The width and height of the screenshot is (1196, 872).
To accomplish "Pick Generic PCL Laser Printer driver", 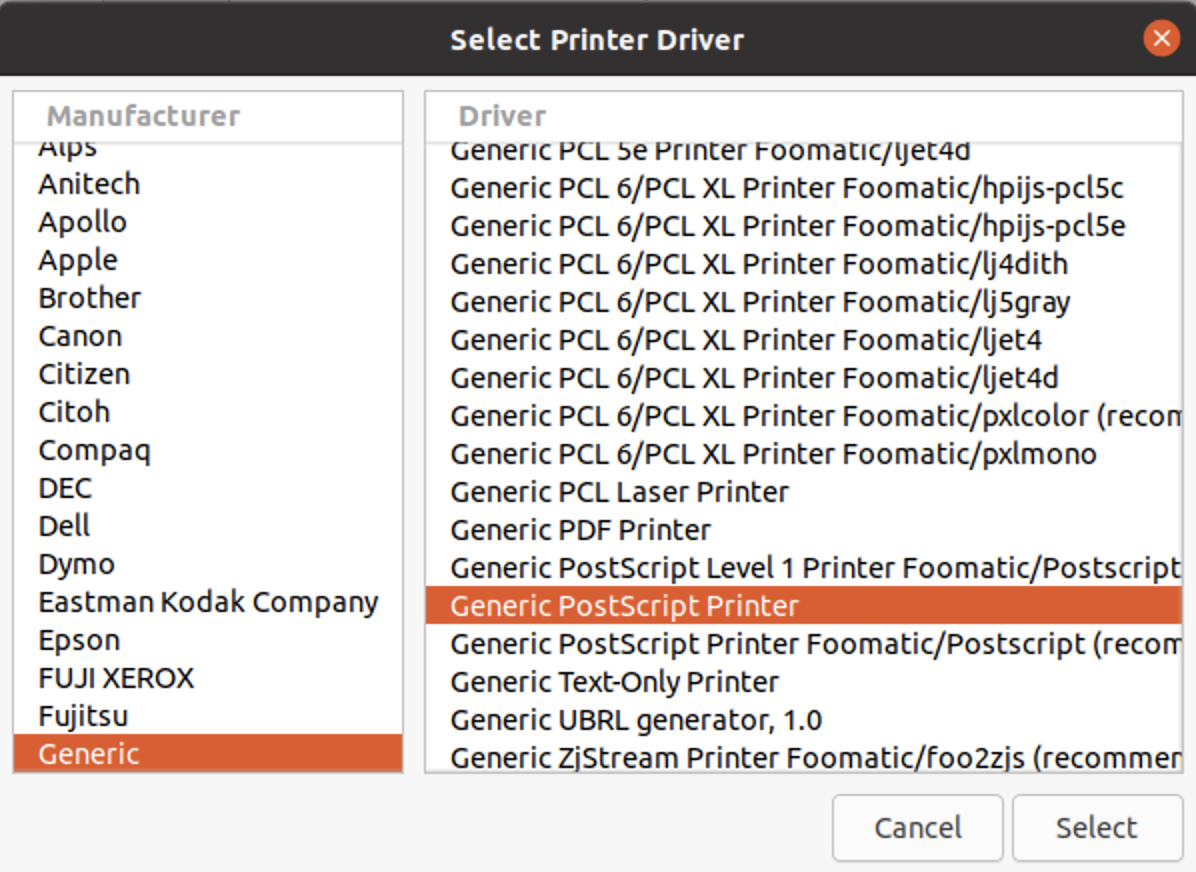I will tap(619, 492).
